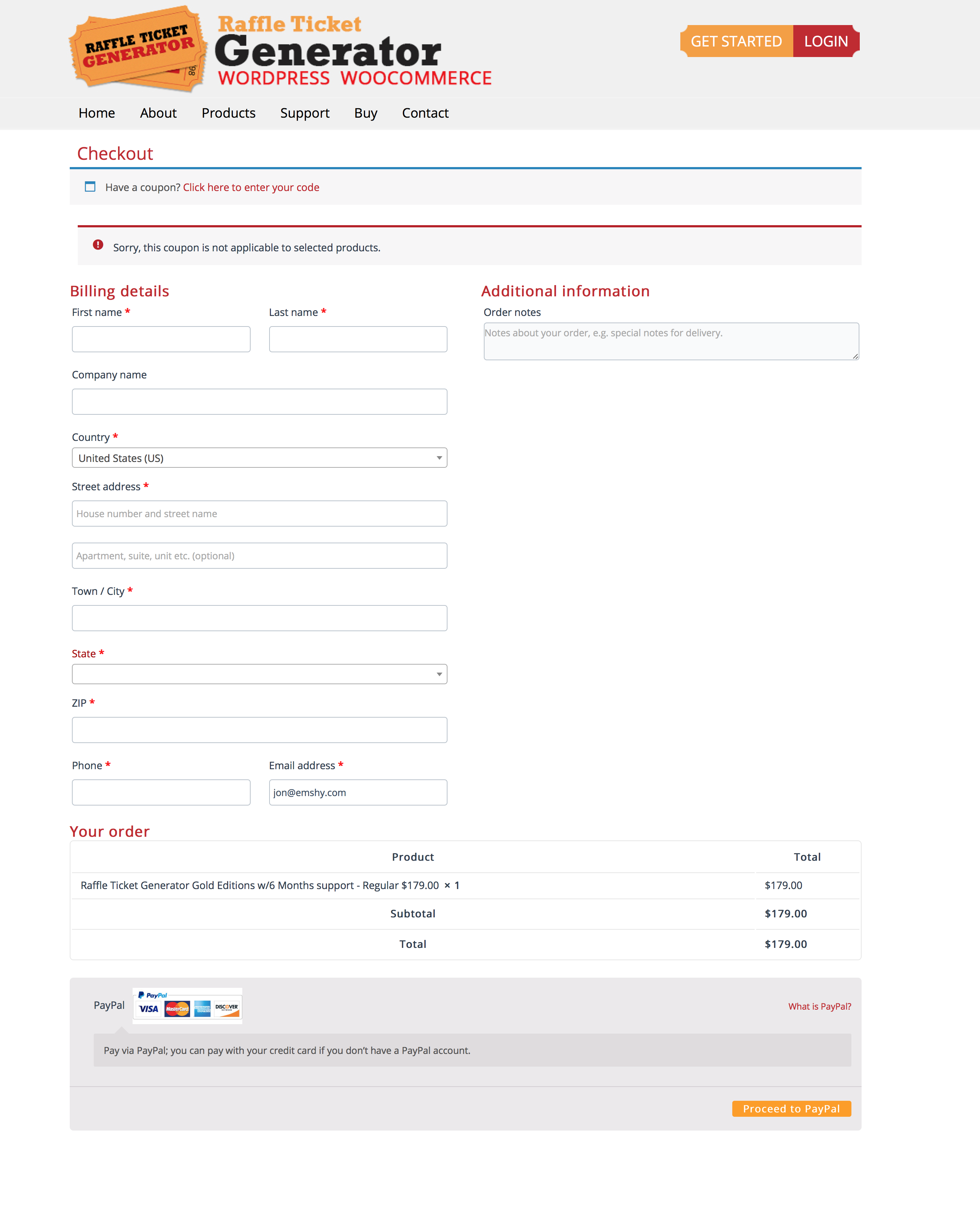Screen dimensions: 980x1213
Task: Click the MasterCard icon
Action: (177, 1009)
